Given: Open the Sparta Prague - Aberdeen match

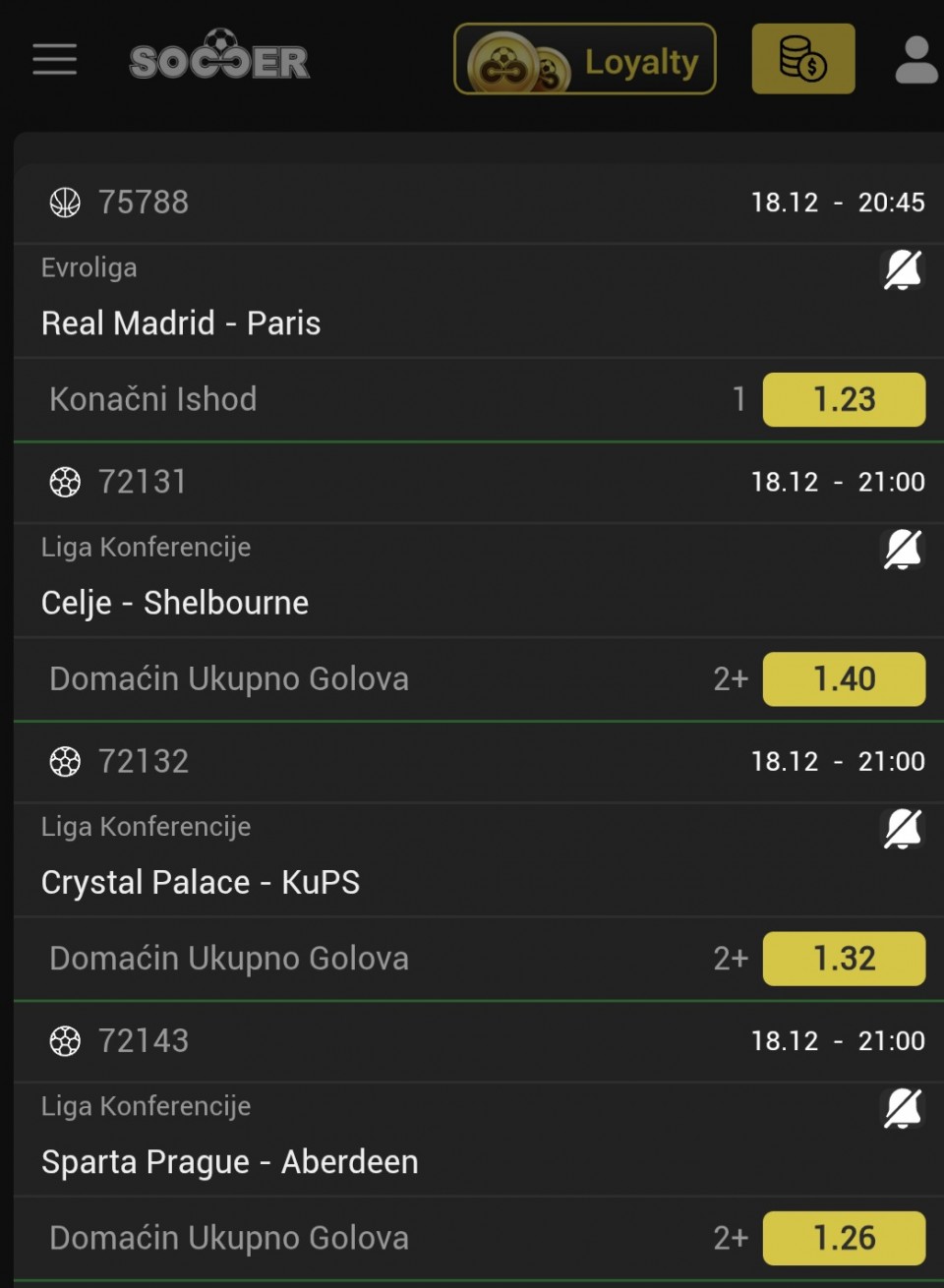Looking at the screenshot, I should (230, 1162).
